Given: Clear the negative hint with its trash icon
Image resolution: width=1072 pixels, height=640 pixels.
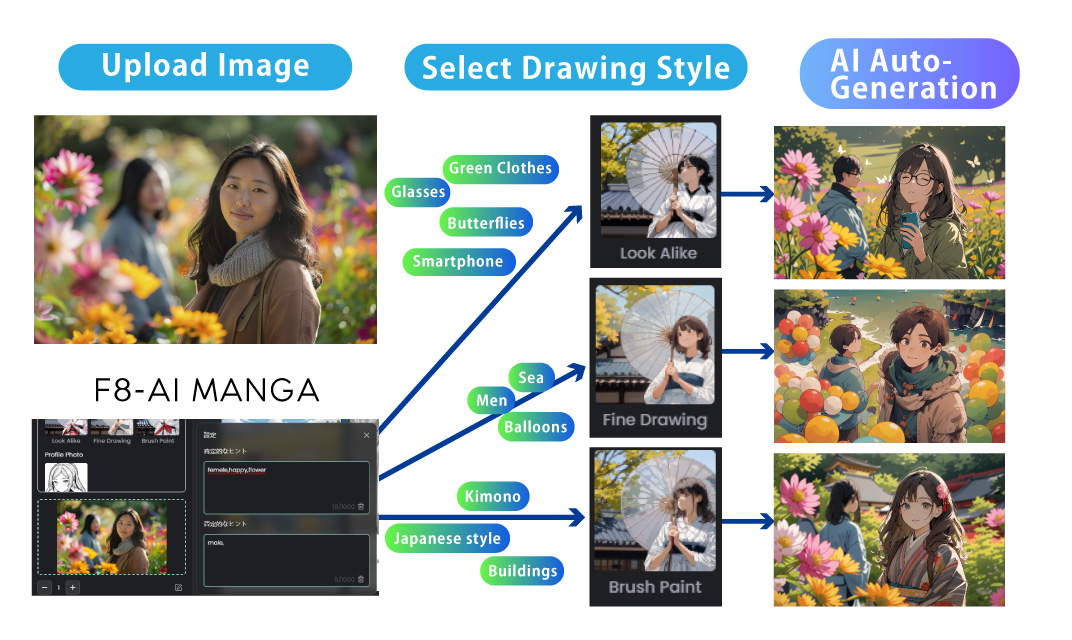Looking at the screenshot, I should 361,579.
